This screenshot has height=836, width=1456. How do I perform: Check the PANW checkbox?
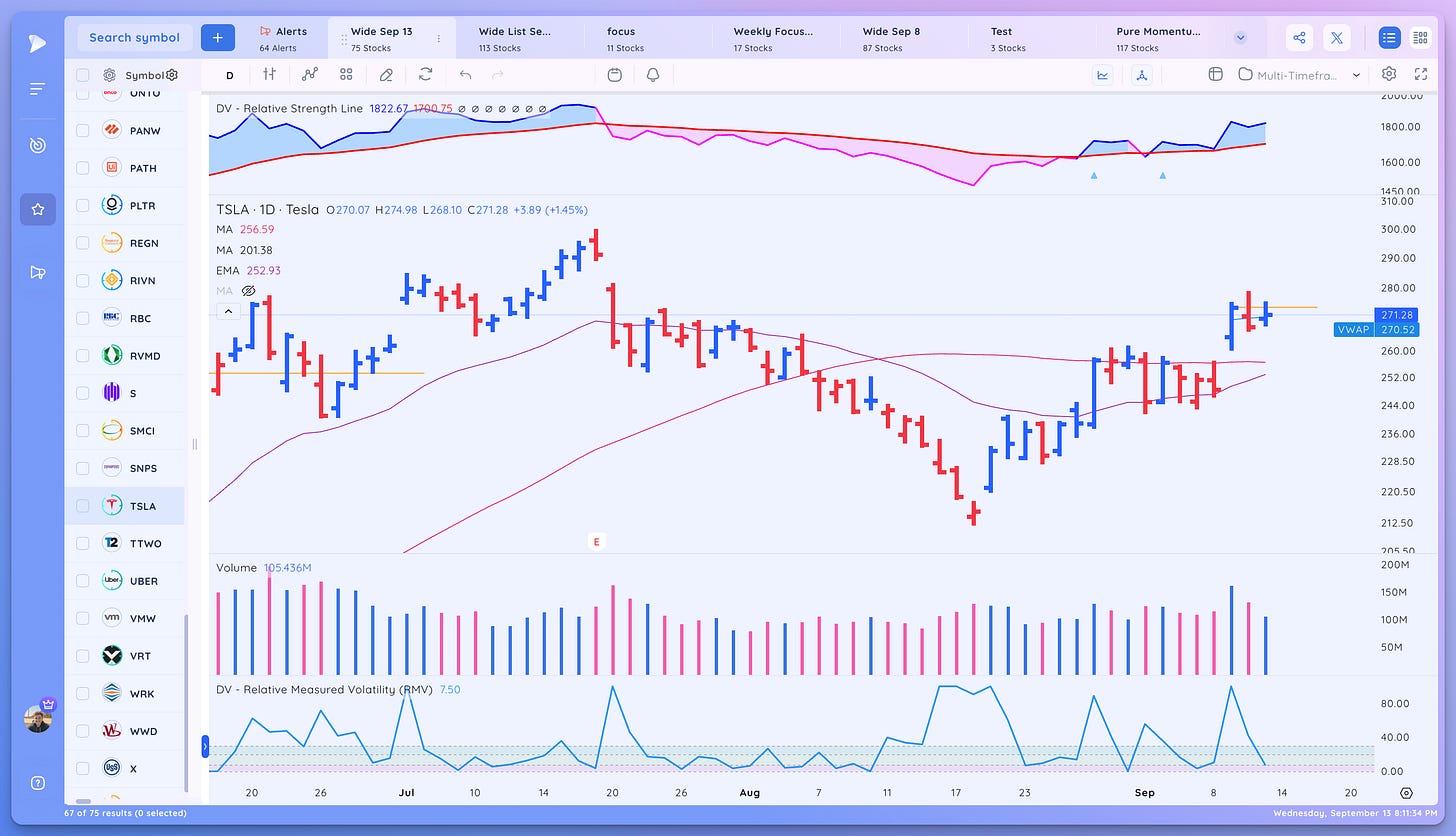(x=82, y=130)
